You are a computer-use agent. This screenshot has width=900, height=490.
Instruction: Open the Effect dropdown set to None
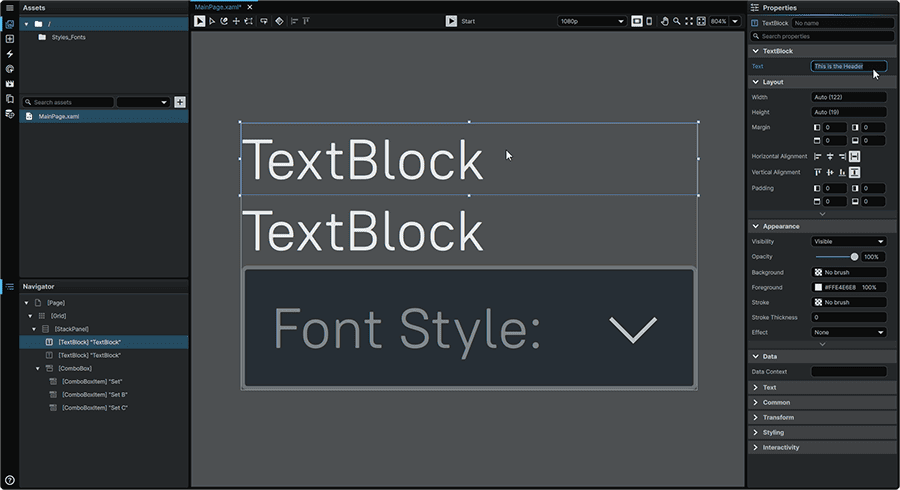(x=848, y=332)
